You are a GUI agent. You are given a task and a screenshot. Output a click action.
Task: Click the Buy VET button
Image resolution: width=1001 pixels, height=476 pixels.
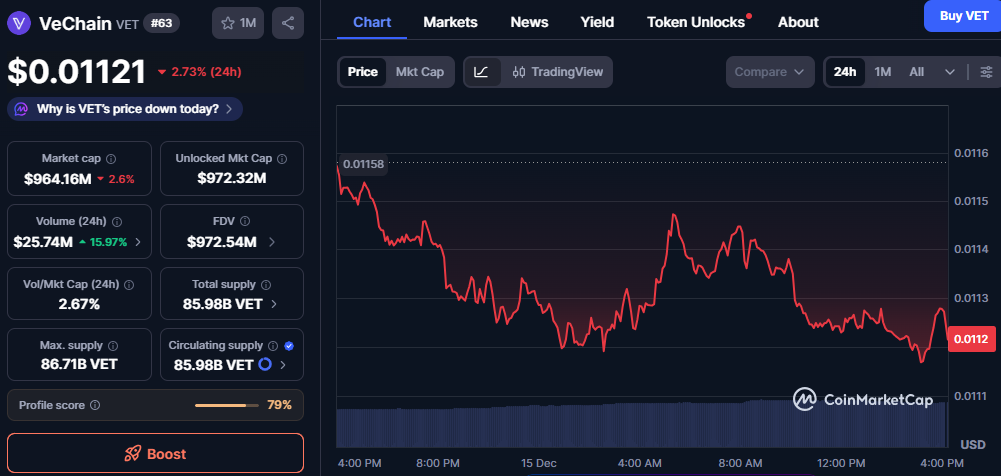point(963,16)
